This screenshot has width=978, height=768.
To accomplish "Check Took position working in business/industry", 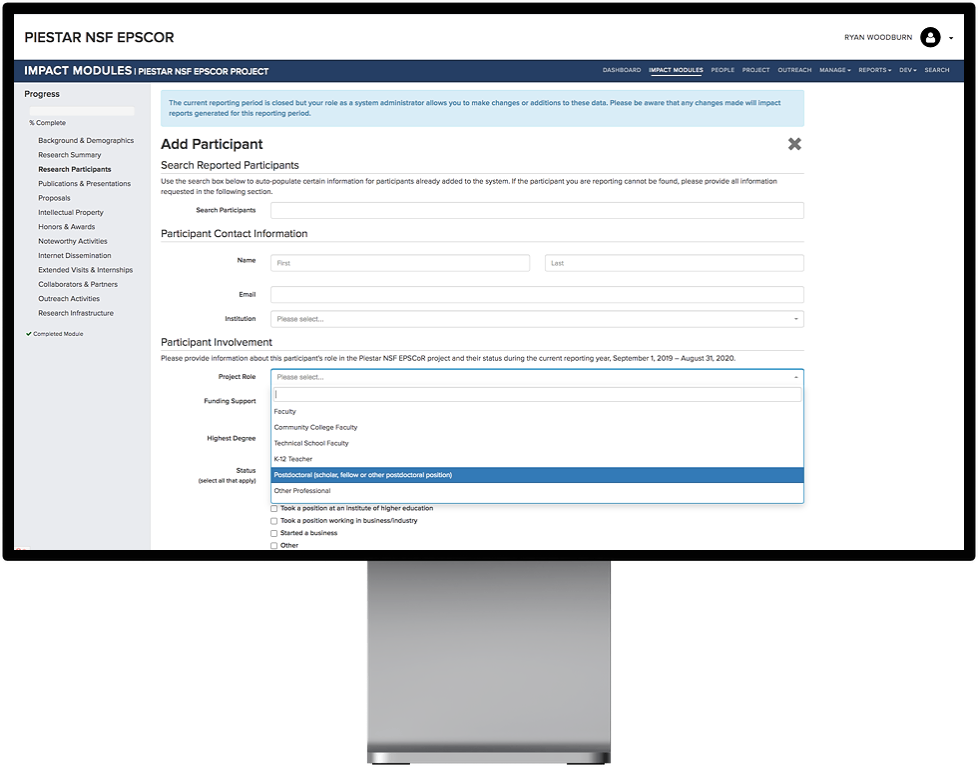I will (274, 521).
